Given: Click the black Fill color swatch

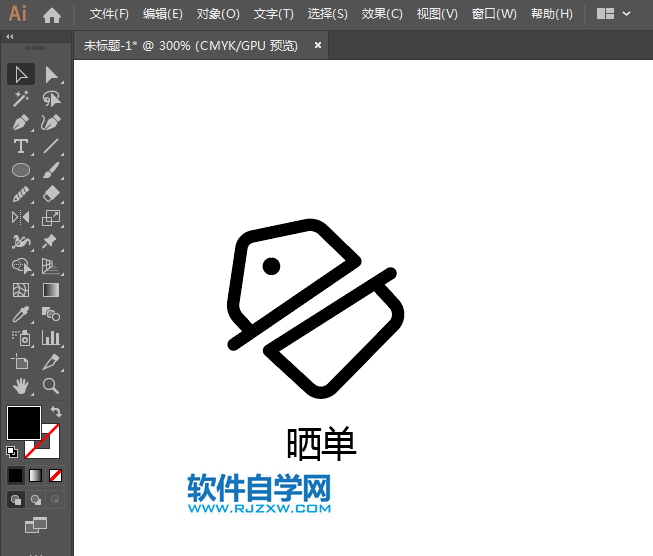Looking at the screenshot, I should click(x=24, y=423).
